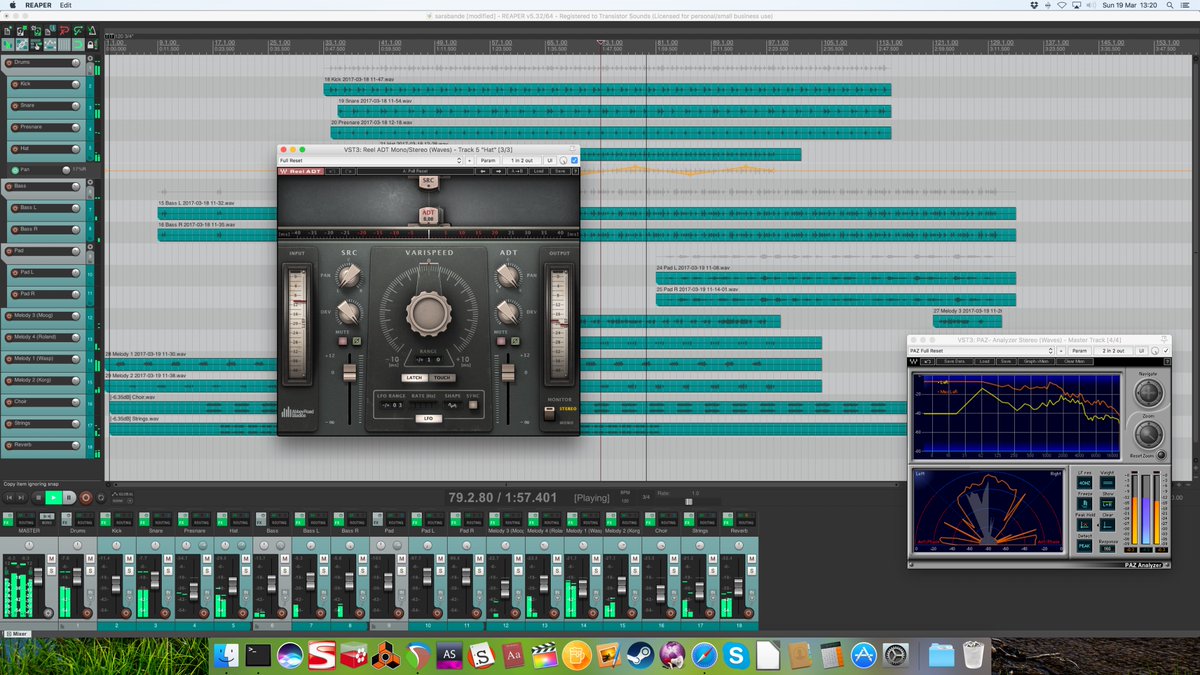This screenshot has width=1200, height=675.
Task: Select the Choir track in the track list
Action: [x=43, y=402]
